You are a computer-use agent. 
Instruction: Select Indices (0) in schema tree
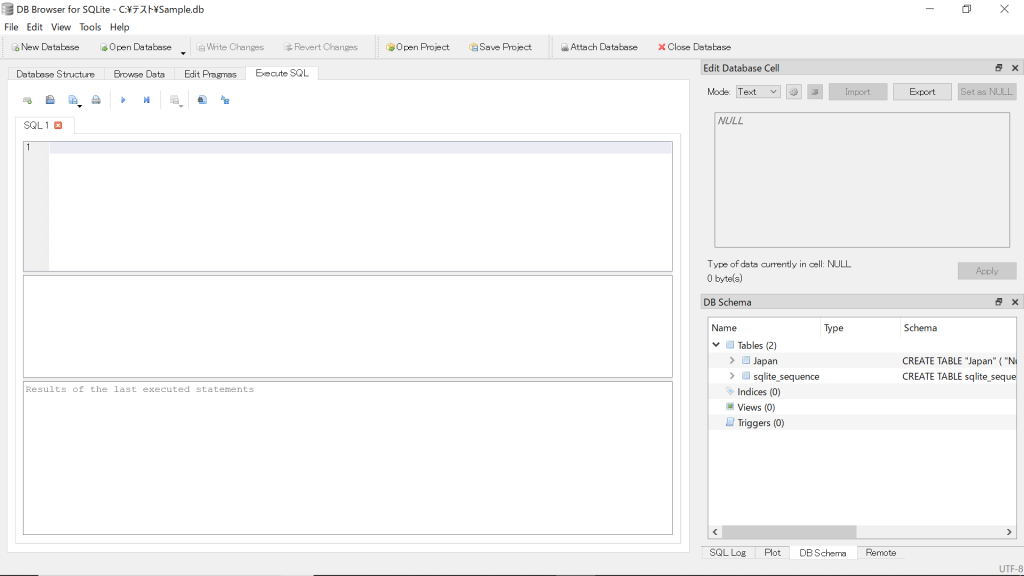tap(758, 392)
